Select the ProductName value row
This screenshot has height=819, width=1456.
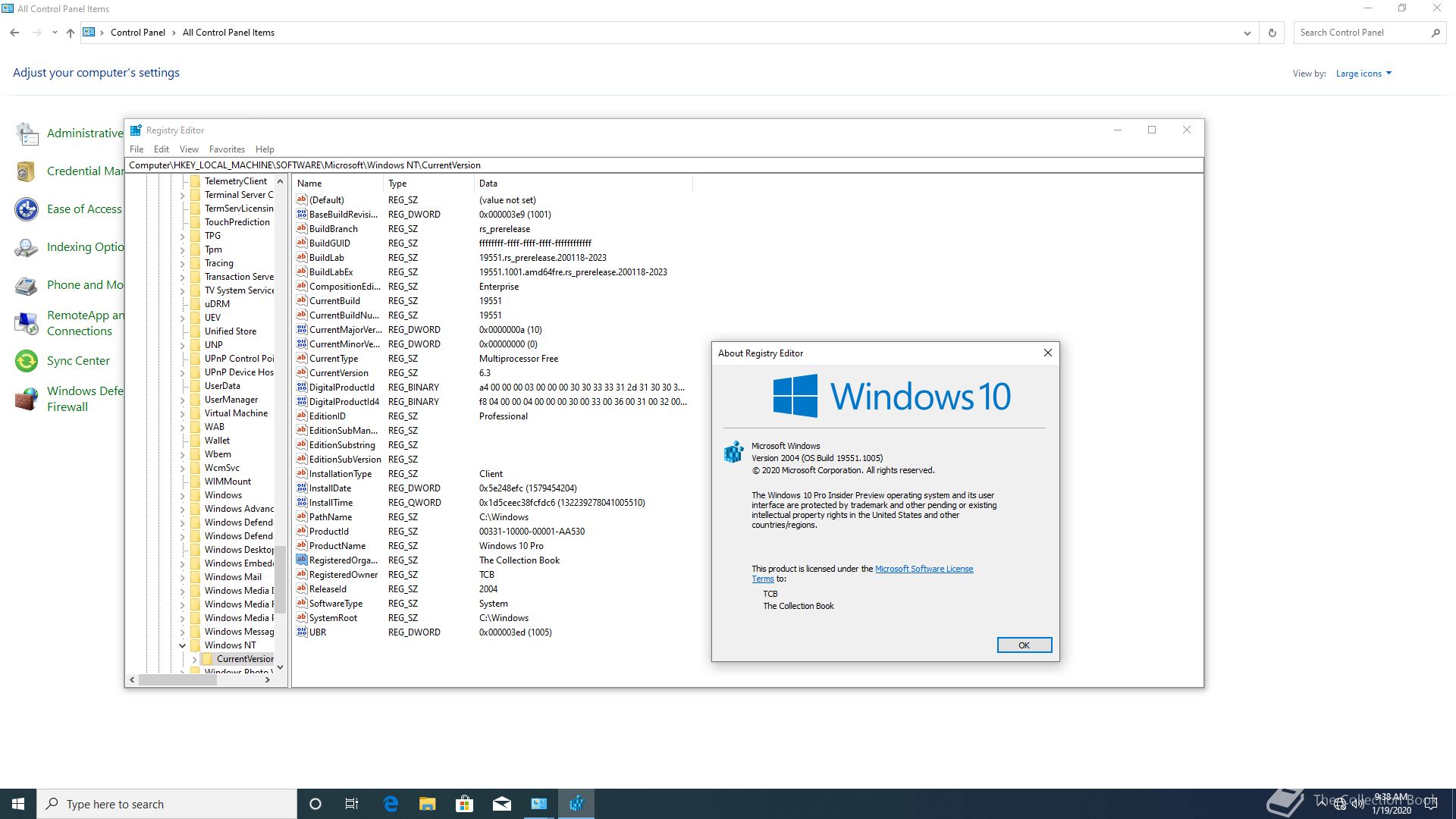click(492, 546)
